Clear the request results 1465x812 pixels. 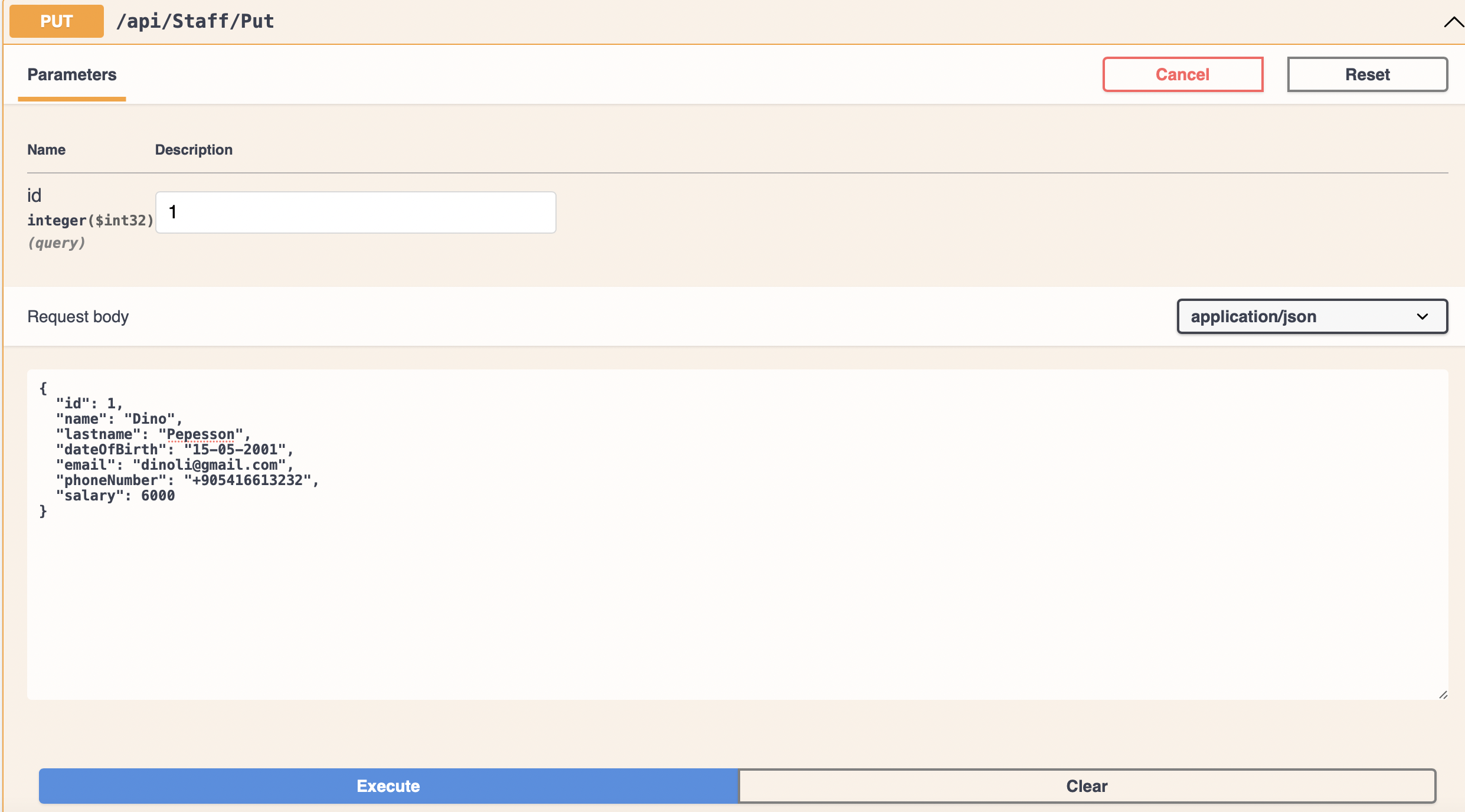pyautogui.click(x=1086, y=785)
